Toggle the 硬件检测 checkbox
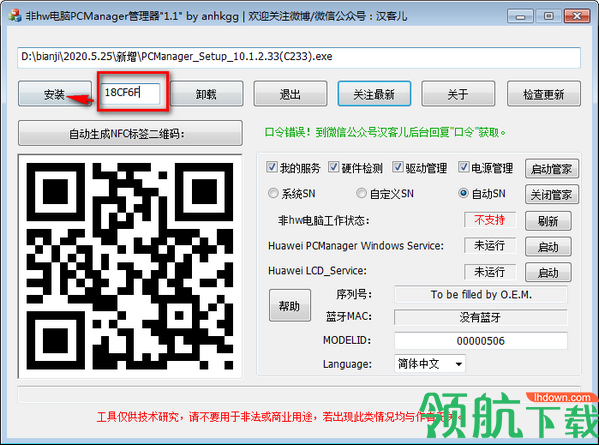Screen dimensions: 599x445 pos(333,167)
